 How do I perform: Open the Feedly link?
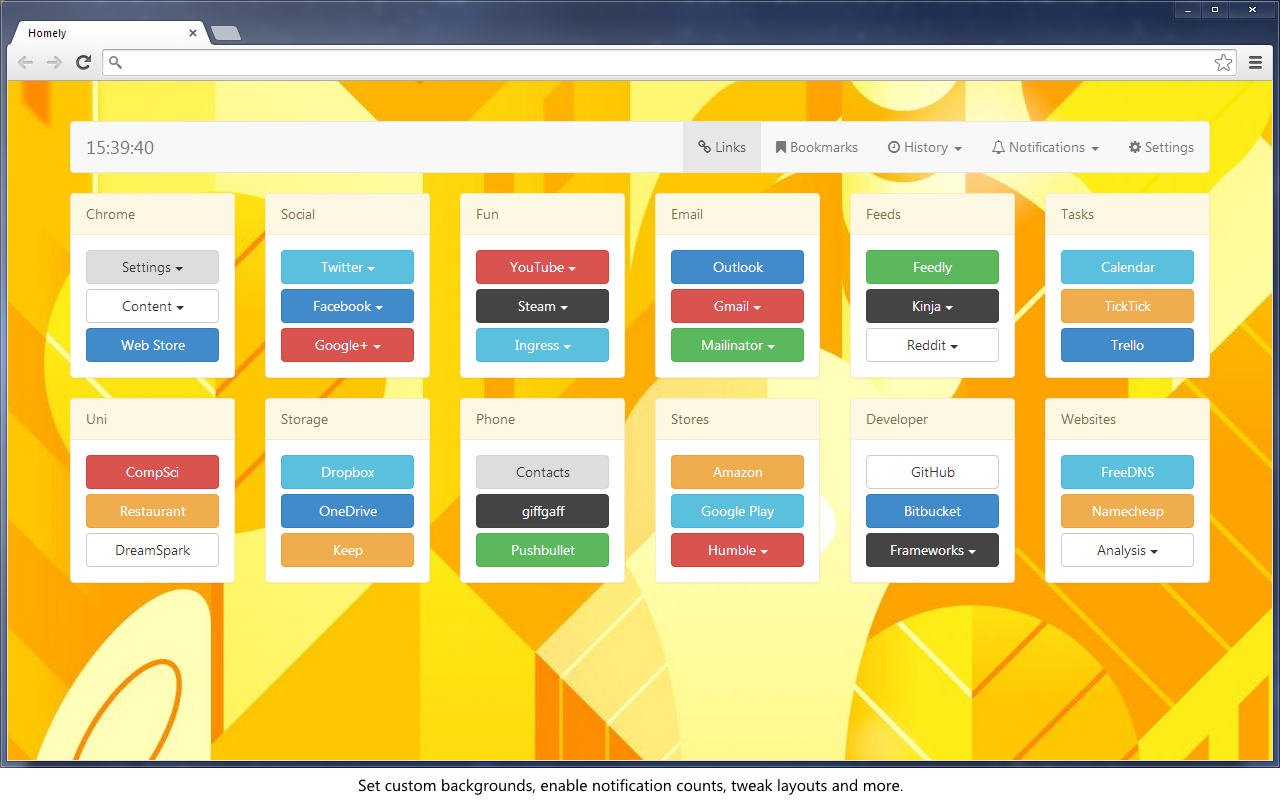pos(932,267)
